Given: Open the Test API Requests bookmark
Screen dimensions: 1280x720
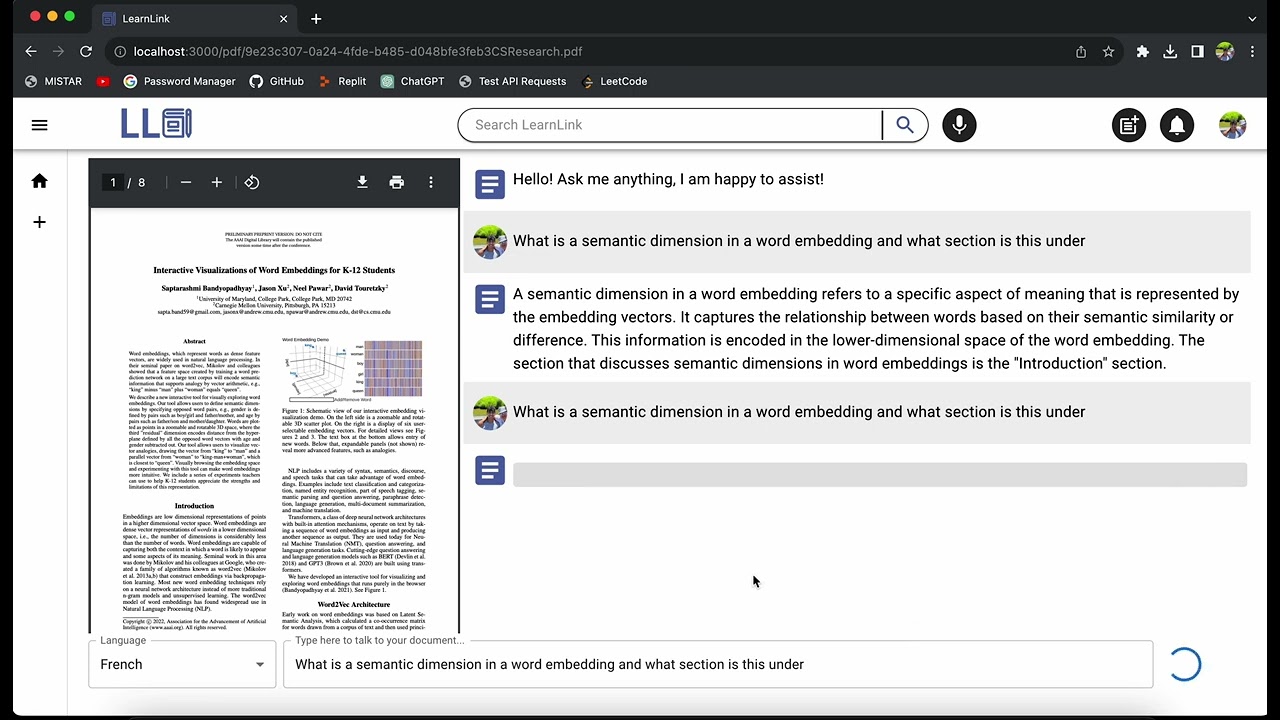Looking at the screenshot, I should [x=512, y=81].
